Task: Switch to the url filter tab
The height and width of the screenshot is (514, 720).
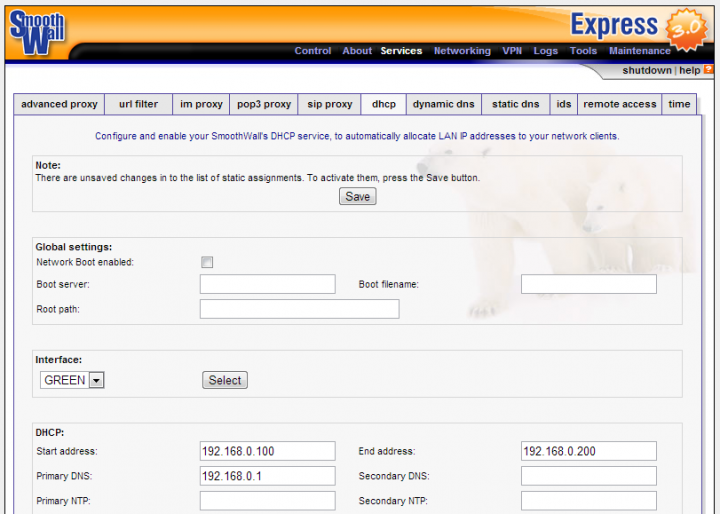Action: pyautogui.click(x=138, y=104)
